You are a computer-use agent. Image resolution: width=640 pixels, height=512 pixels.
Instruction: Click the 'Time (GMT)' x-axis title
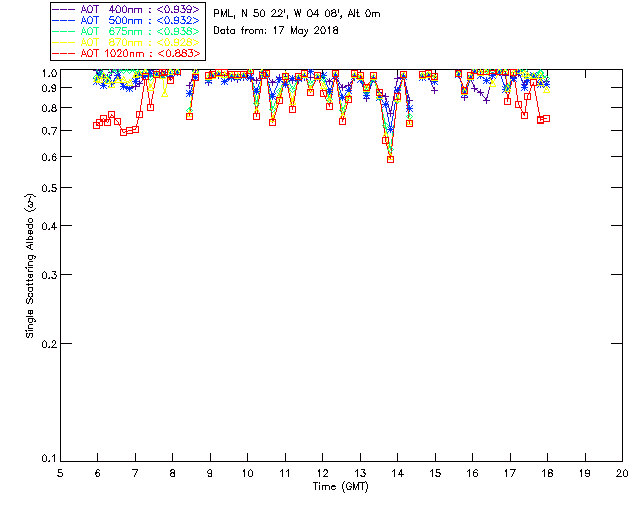(341, 487)
